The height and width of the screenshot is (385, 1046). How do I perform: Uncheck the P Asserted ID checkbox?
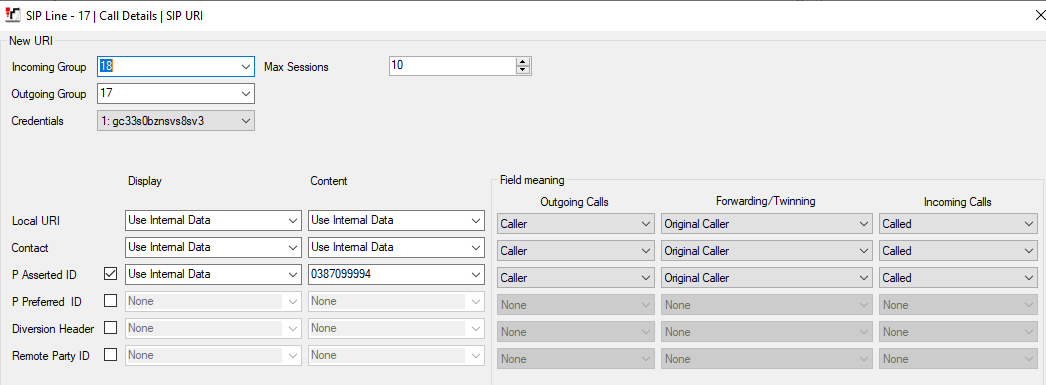[111, 274]
